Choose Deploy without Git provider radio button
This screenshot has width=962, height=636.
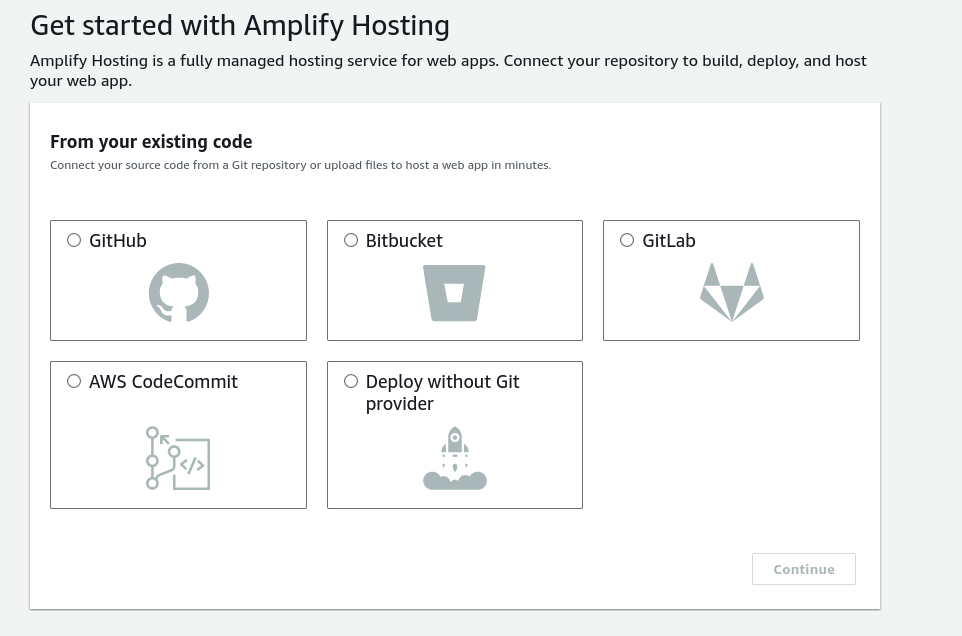351,381
